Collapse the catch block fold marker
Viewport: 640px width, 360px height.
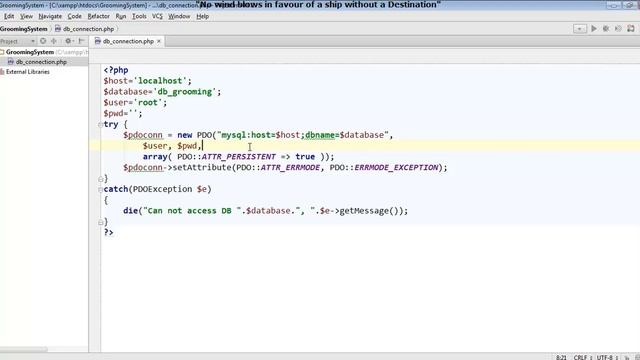[x=100, y=189]
